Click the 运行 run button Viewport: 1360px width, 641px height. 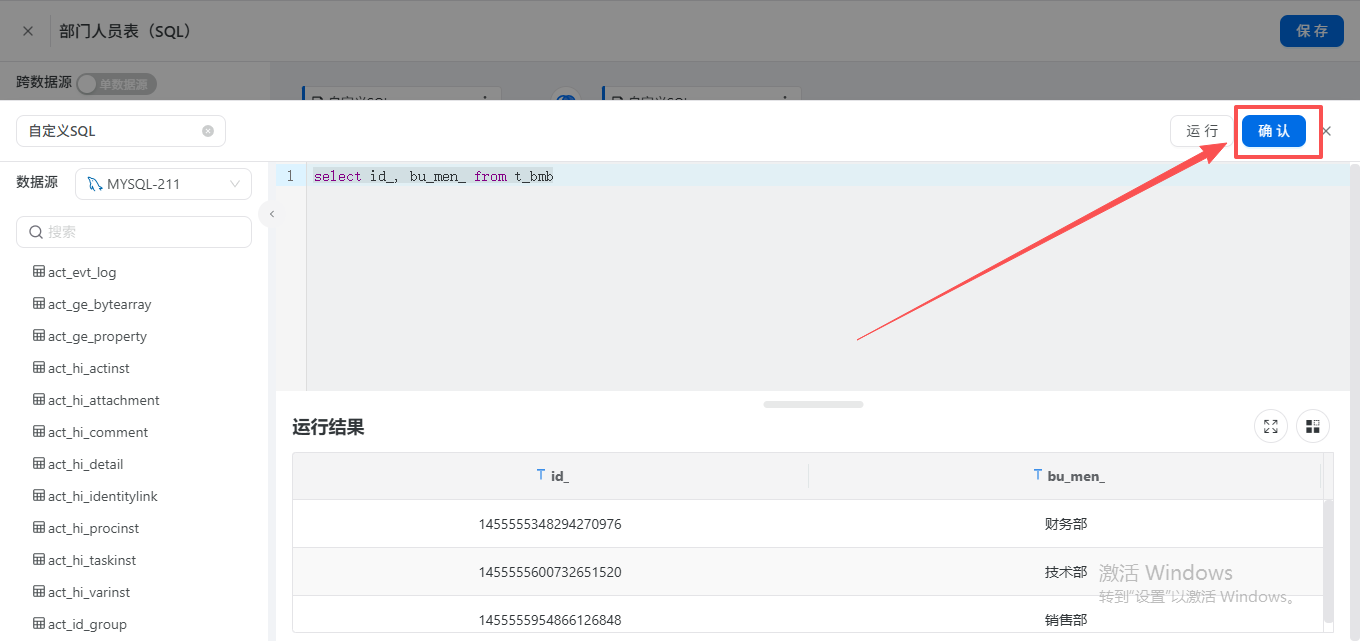click(x=1202, y=131)
